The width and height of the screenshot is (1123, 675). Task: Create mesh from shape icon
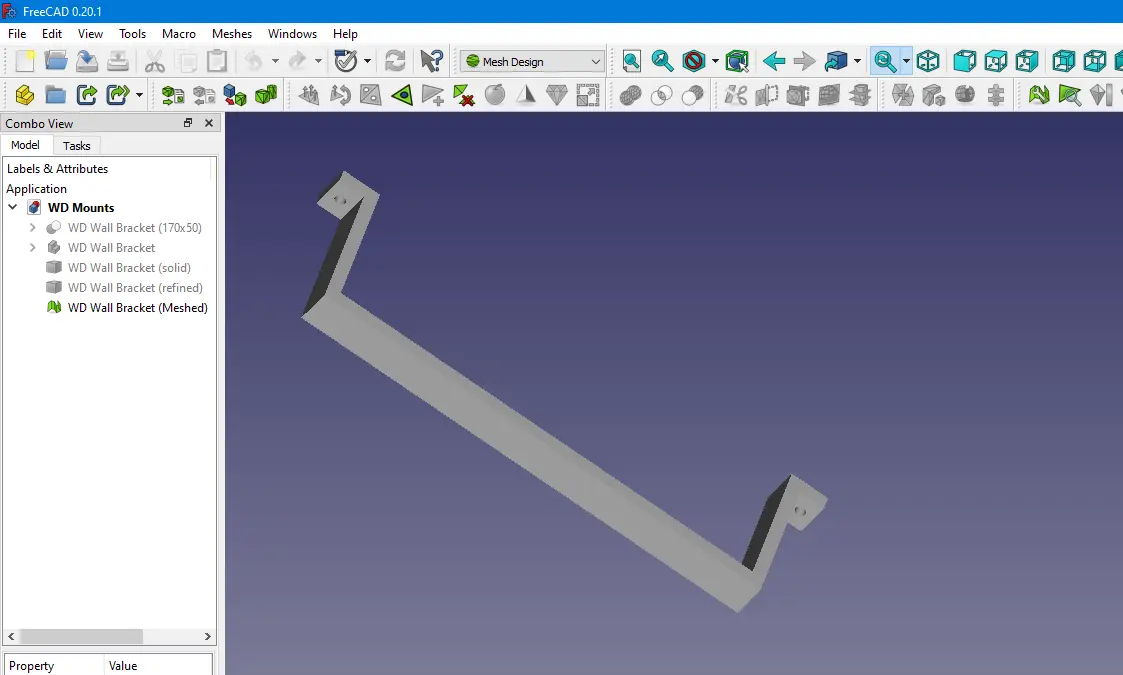coord(173,95)
